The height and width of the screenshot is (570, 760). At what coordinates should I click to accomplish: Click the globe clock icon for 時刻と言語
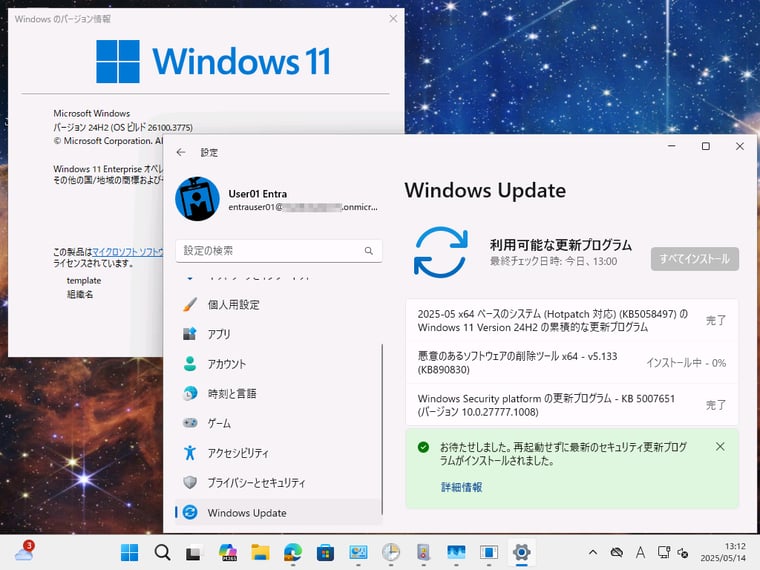[190, 393]
